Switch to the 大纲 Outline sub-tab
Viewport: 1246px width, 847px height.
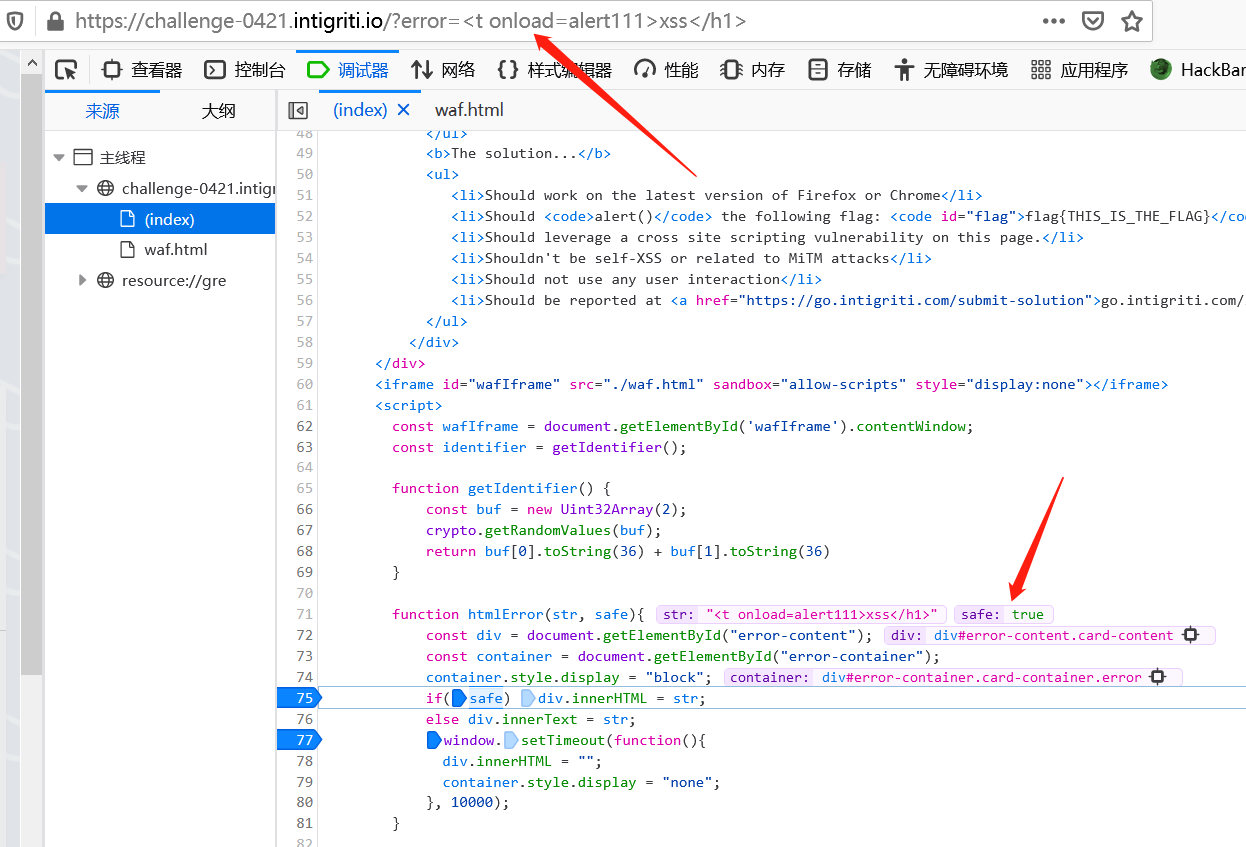click(218, 111)
